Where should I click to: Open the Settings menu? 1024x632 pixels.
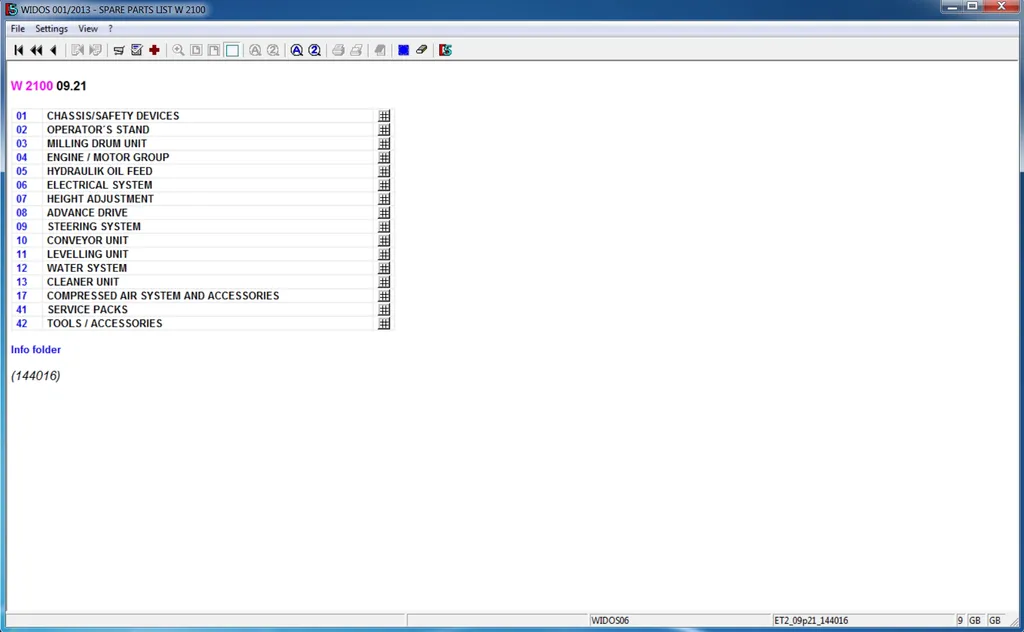point(52,29)
